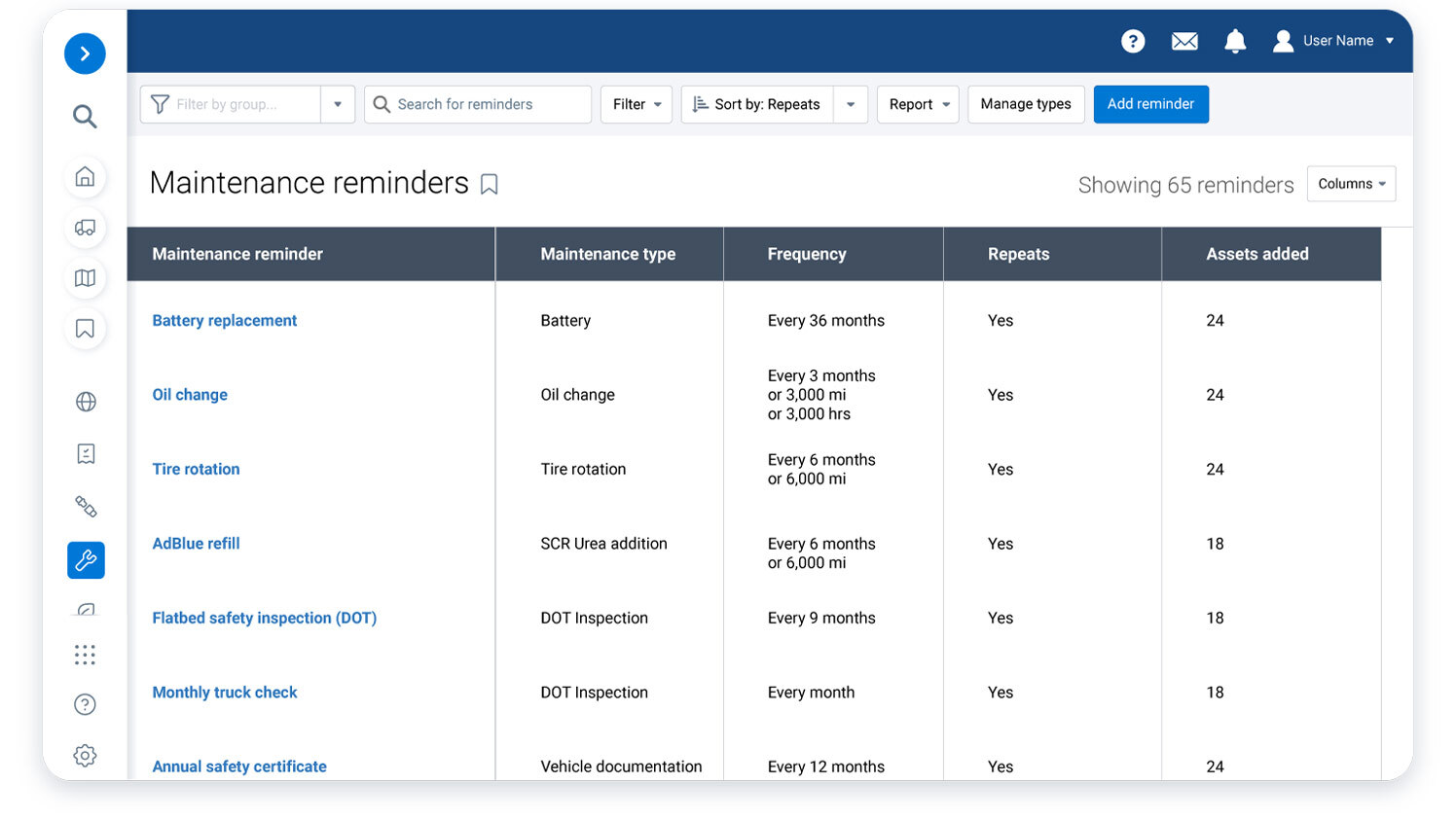Image resolution: width=1456 pixels, height=819 pixels.
Task: Open the Battery replacement reminder link
Action: pos(224,320)
